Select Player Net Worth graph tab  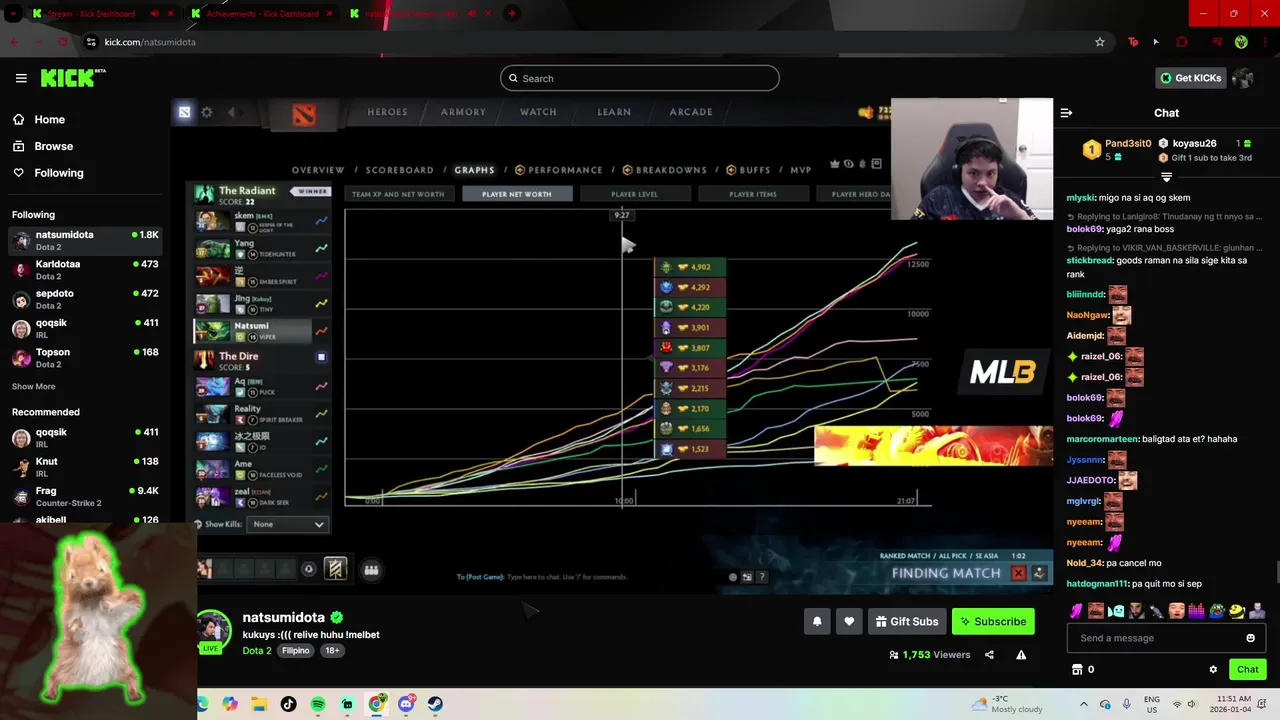pyautogui.click(x=517, y=194)
